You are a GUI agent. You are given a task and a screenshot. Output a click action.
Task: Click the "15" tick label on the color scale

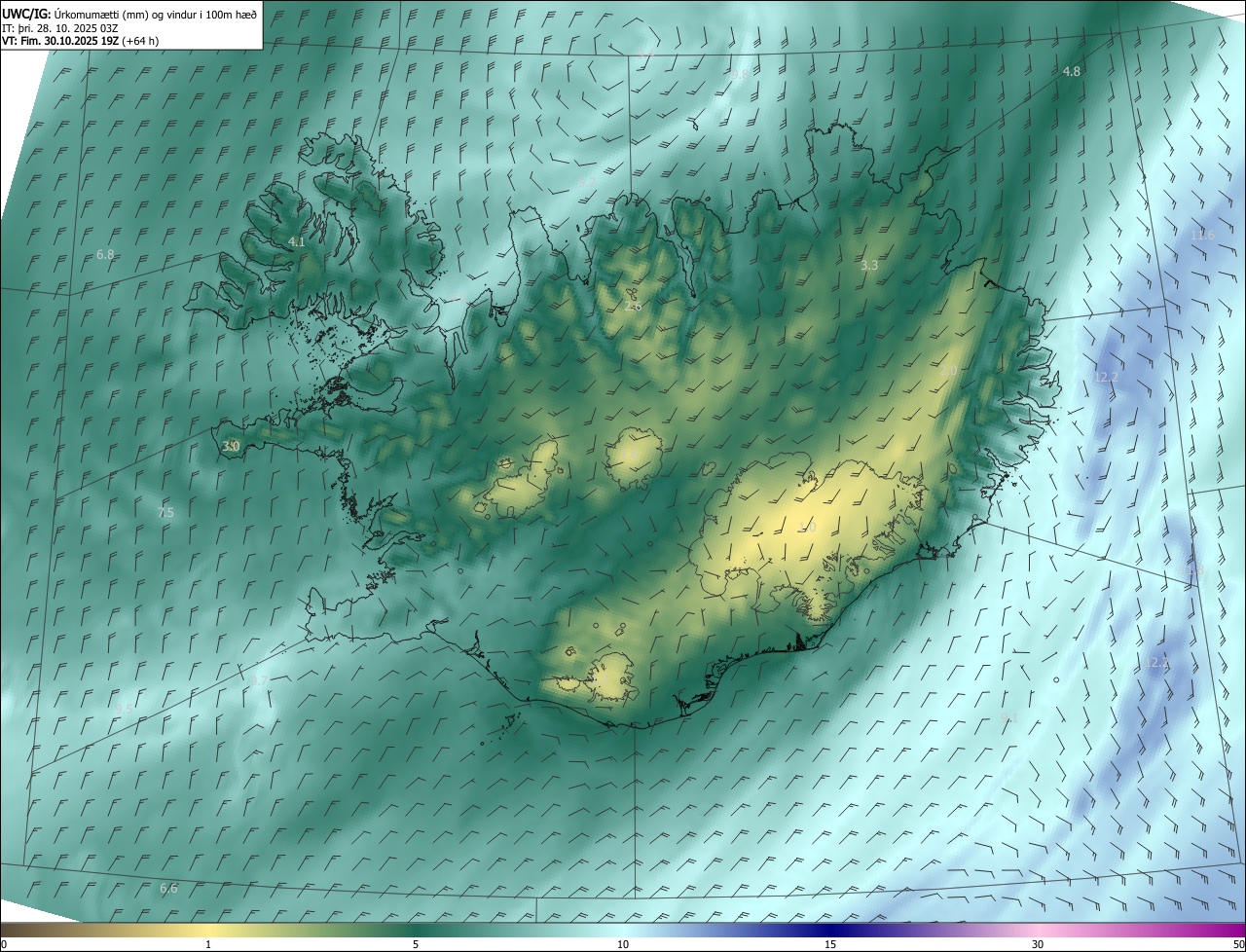coord(830,945)
